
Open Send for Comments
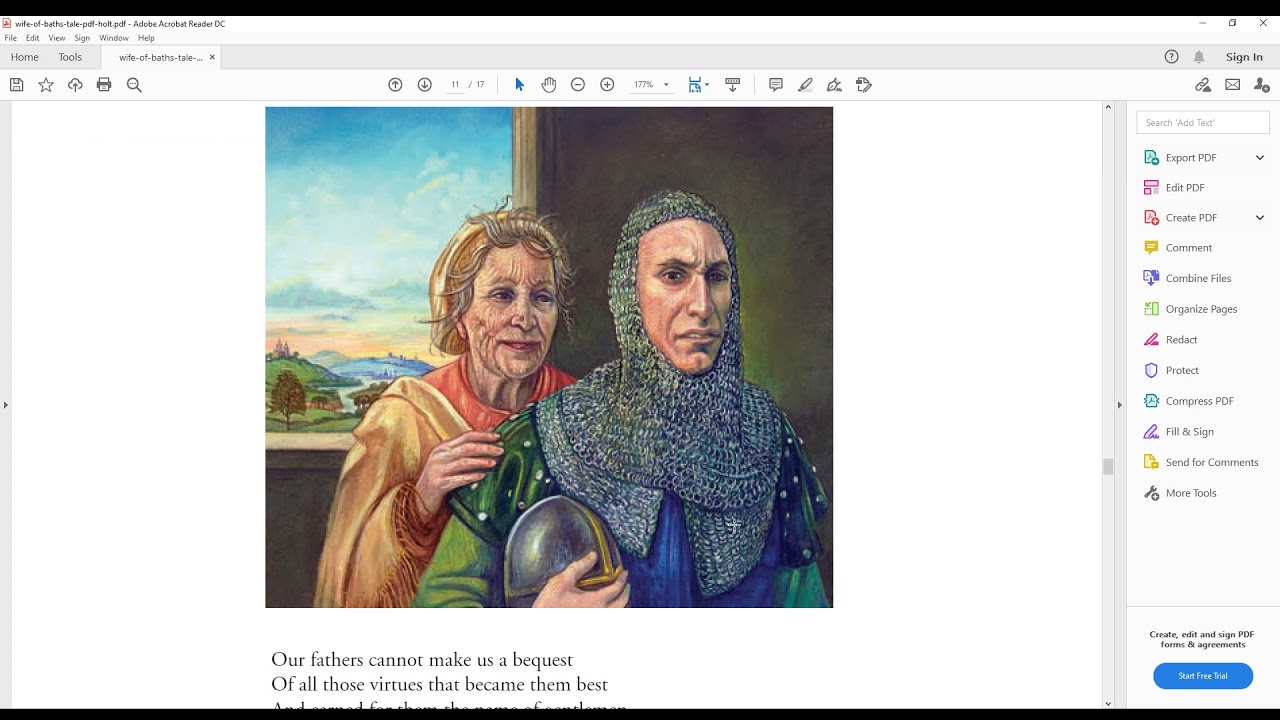click(1211, 463)
